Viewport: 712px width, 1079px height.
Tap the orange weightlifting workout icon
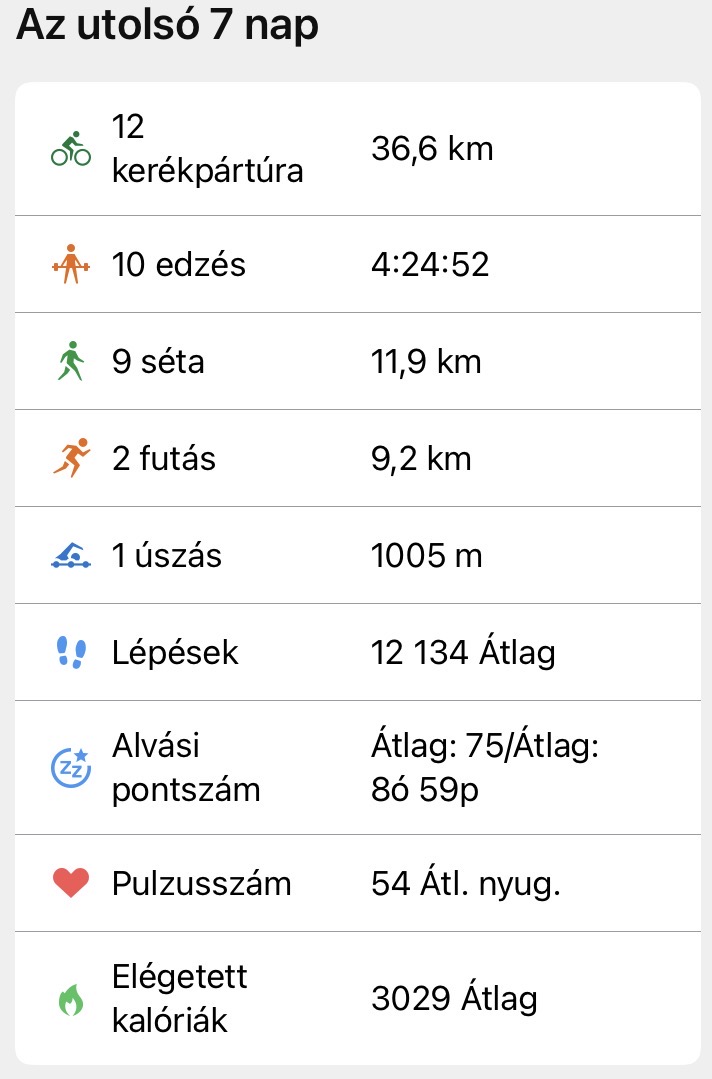(70, 265)
